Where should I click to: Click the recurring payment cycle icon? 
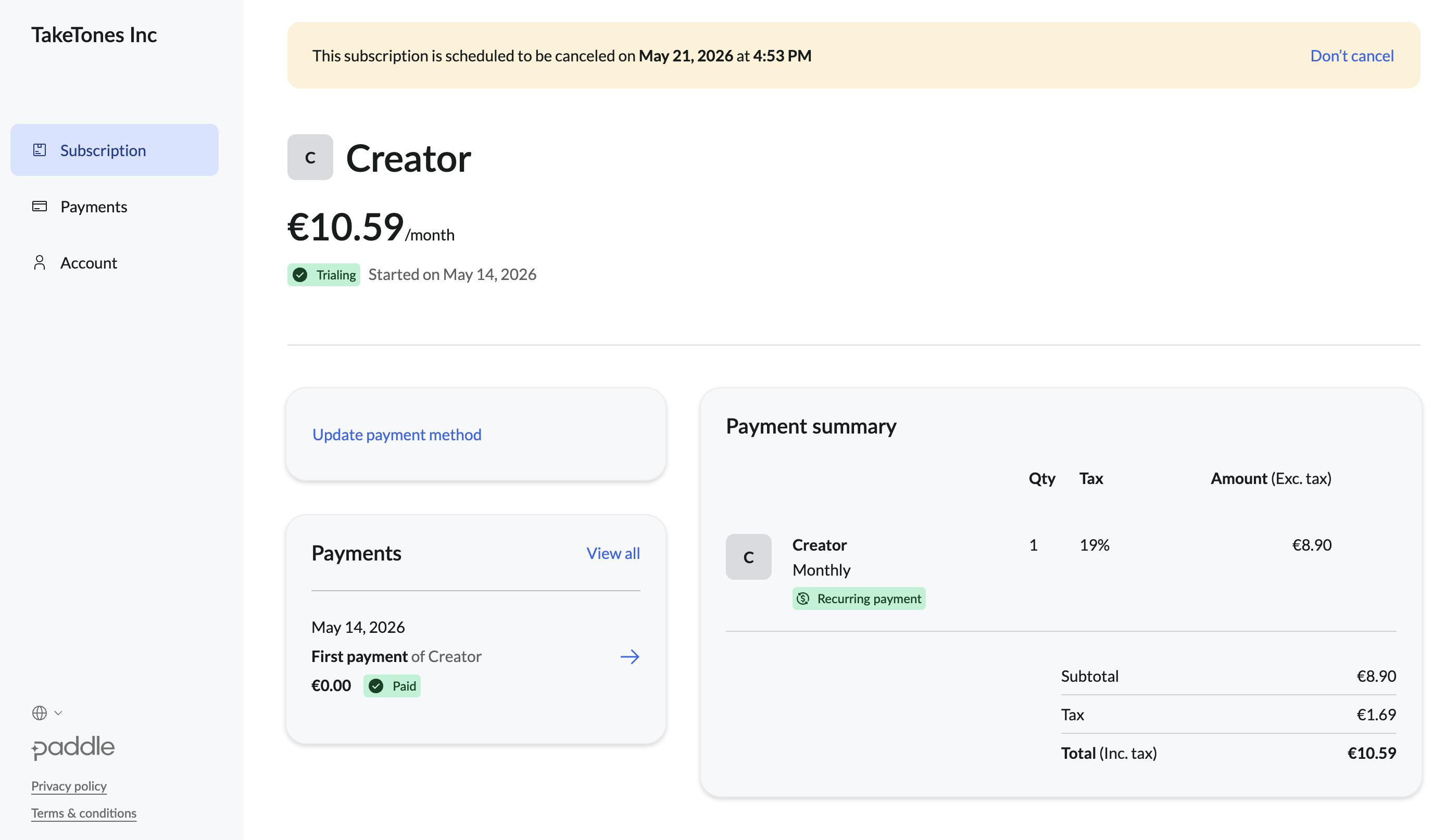tap(803, 599)
